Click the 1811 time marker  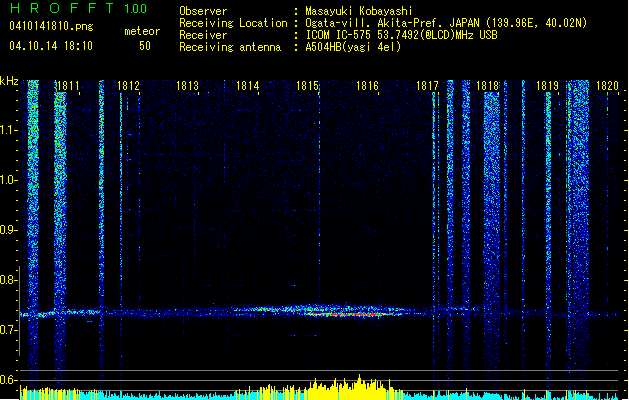[68, 86]
